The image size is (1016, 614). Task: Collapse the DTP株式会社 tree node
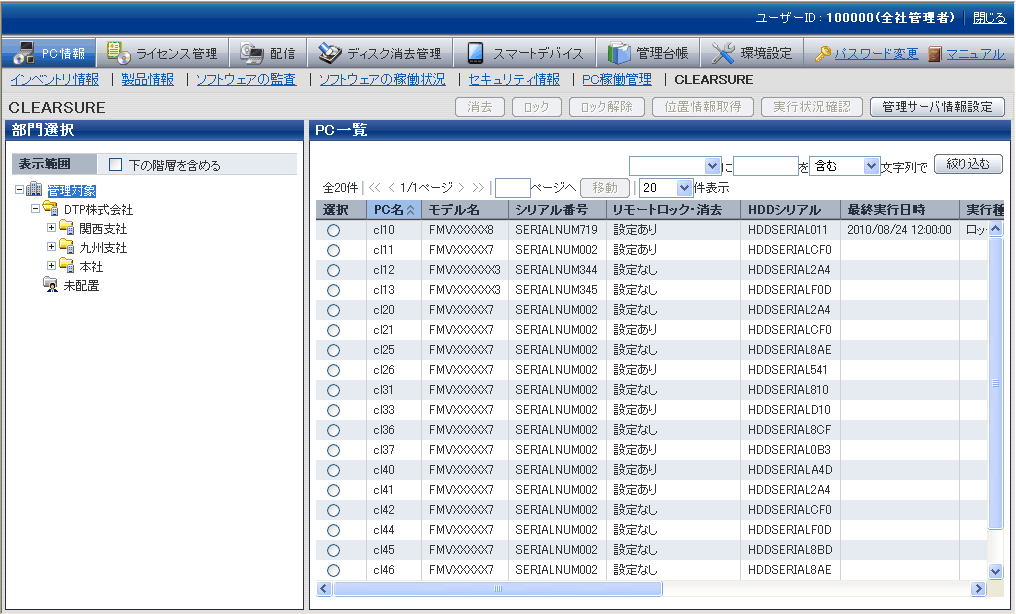[36, 209]
